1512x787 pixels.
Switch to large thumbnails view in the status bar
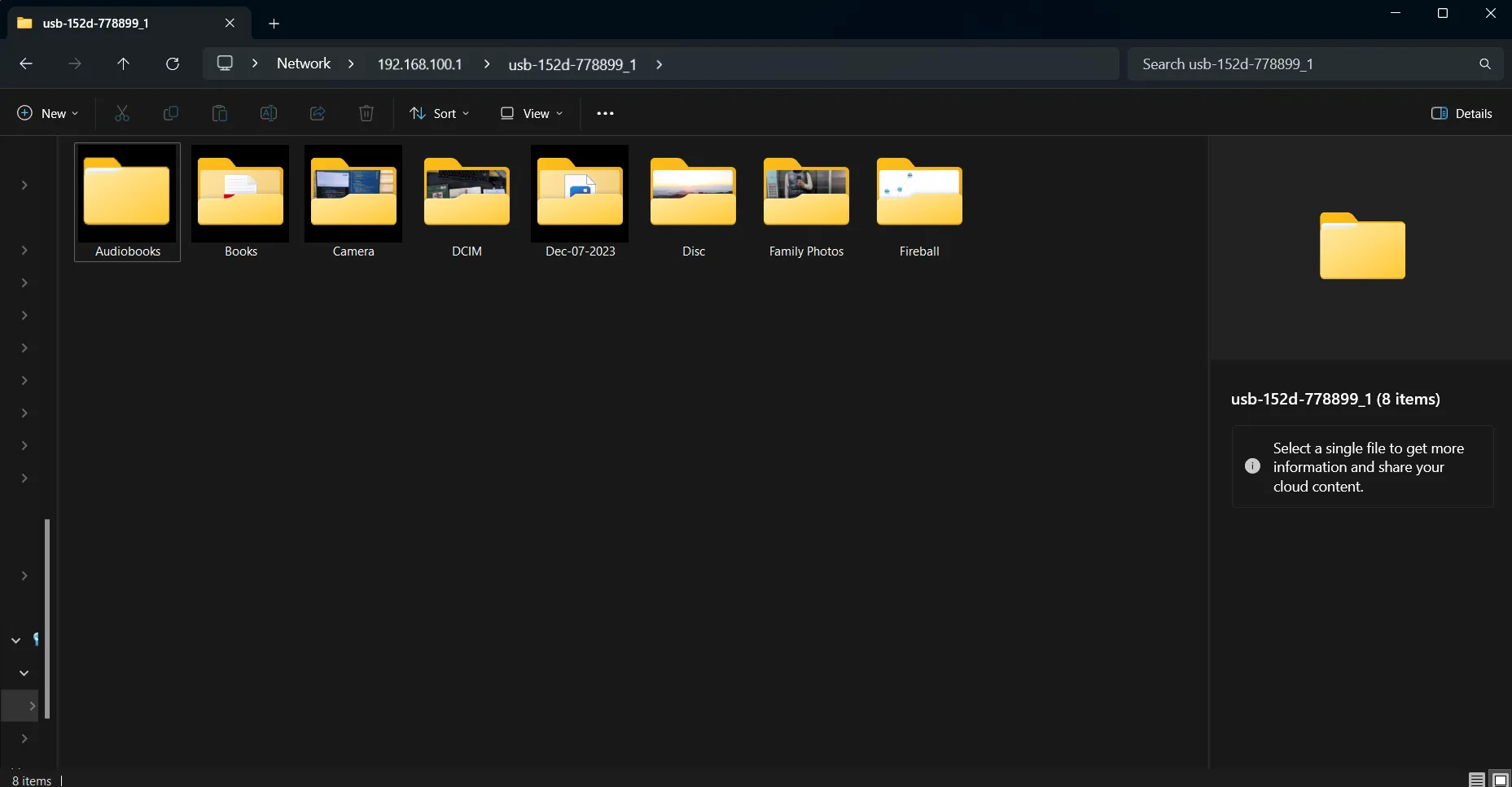click(1498, 779)
